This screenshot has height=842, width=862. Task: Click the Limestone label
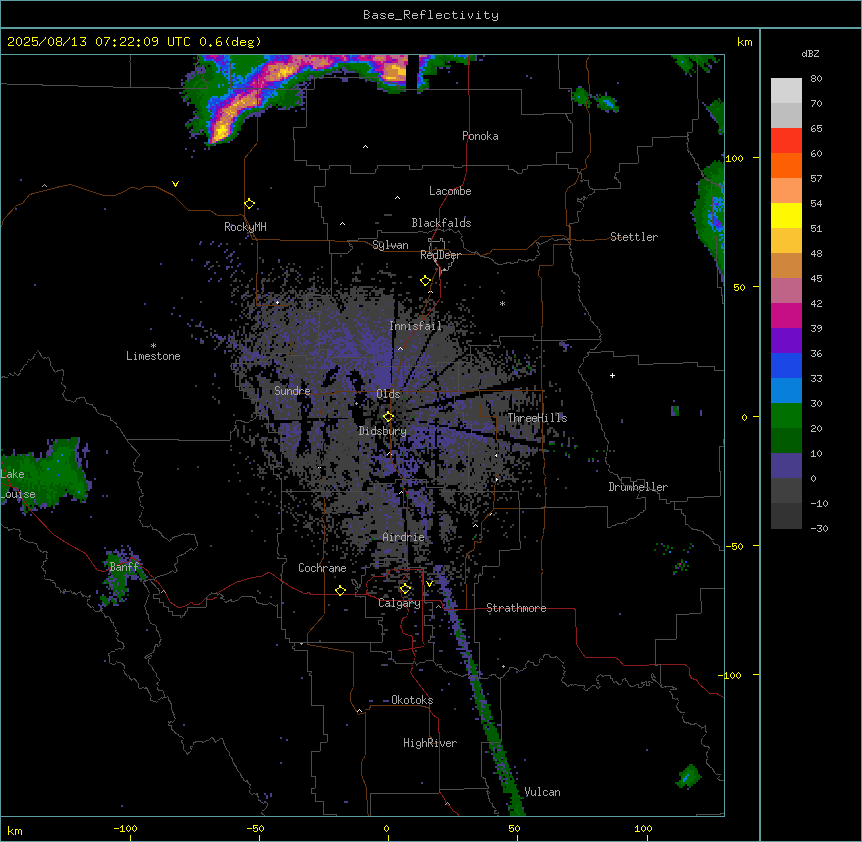click(x=153, y=356)
